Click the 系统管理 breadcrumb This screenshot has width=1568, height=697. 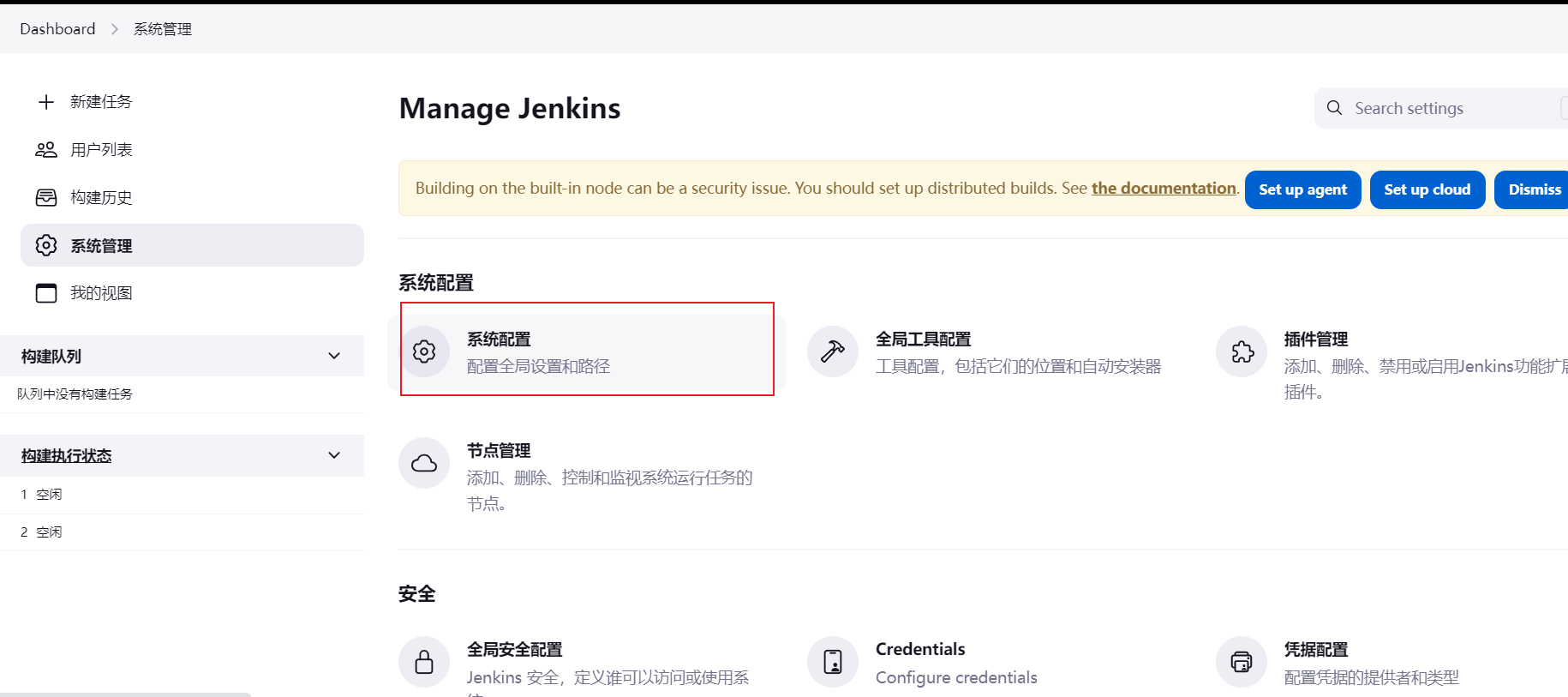[x=163, y=29]
